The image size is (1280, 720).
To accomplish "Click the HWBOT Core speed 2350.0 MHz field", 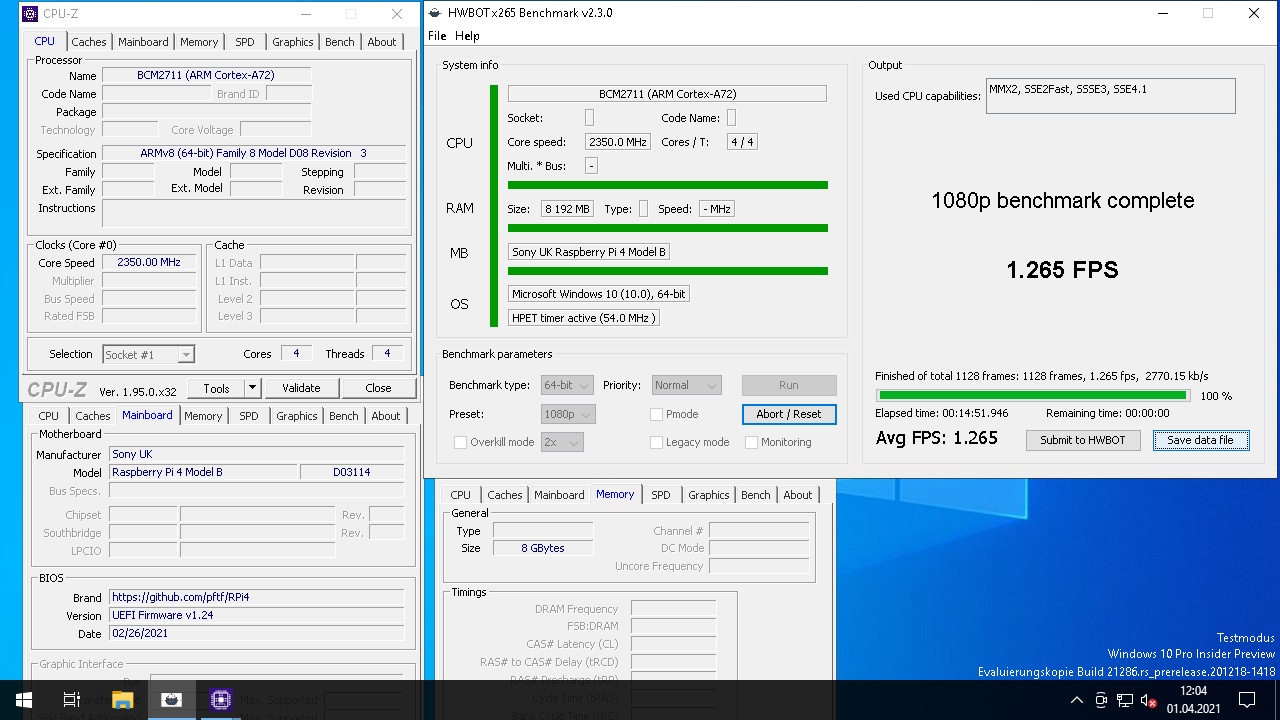I will coord(619,142).
